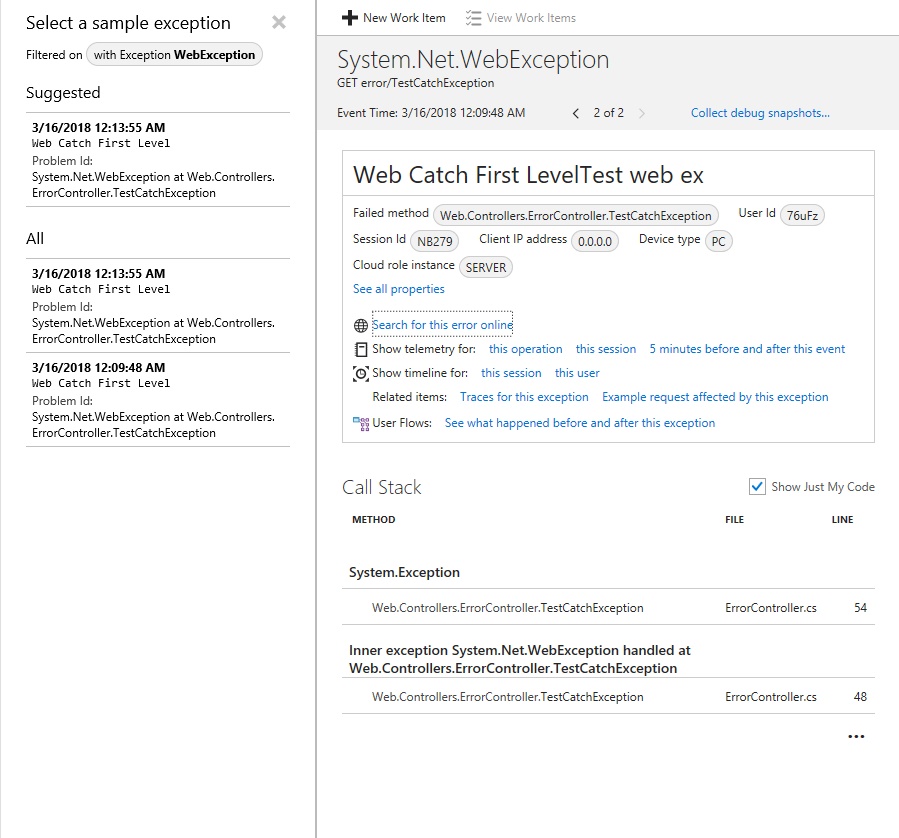Click the WebException filter pill

tap(174, 55)
